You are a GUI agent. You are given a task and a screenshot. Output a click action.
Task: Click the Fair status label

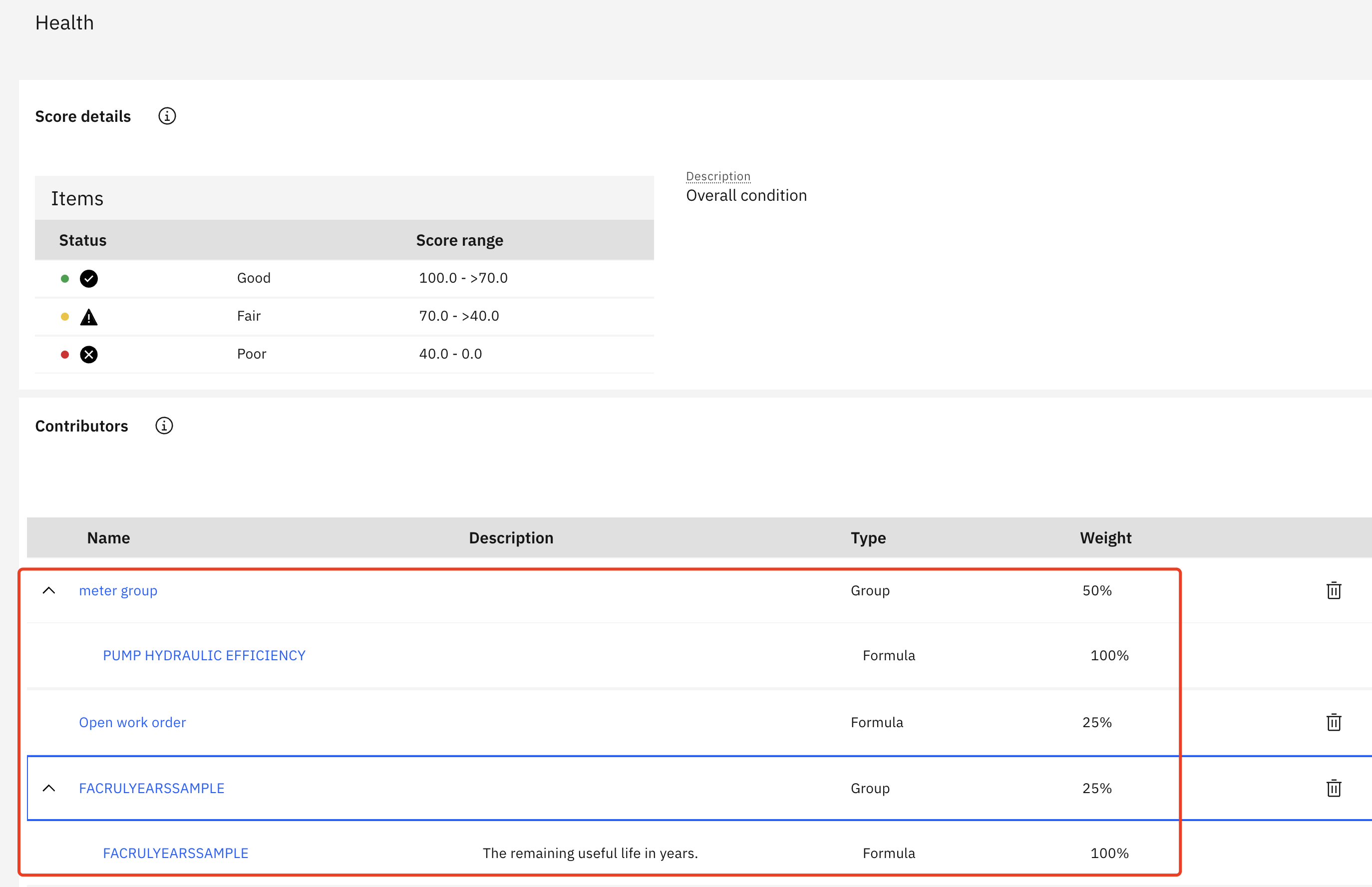[249, 316]
